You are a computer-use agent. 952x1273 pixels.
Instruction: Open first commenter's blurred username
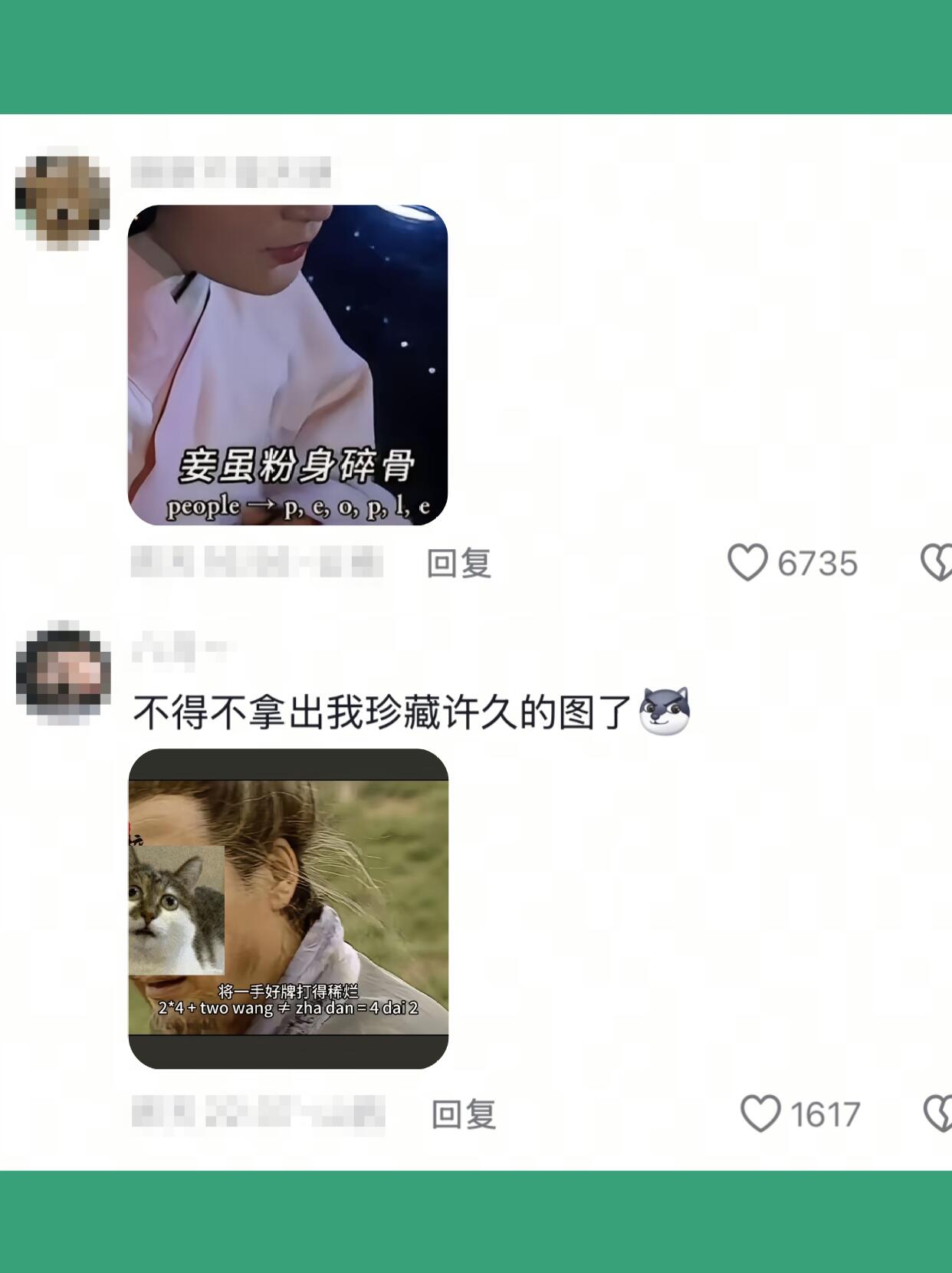230,172
